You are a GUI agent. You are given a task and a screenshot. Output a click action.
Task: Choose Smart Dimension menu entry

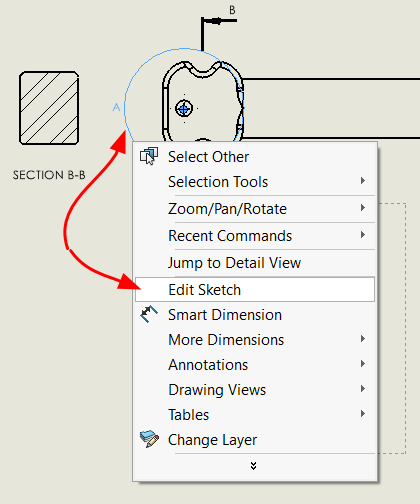[x=255, y=315]
